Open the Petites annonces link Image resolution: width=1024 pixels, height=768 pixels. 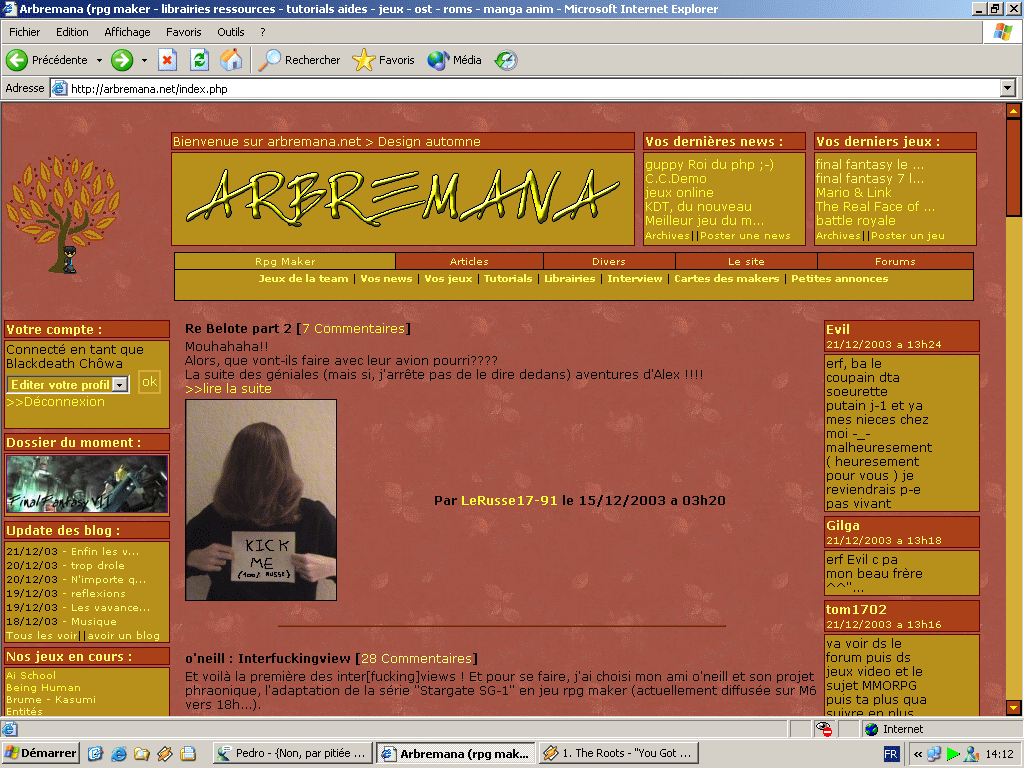(839, 278)
